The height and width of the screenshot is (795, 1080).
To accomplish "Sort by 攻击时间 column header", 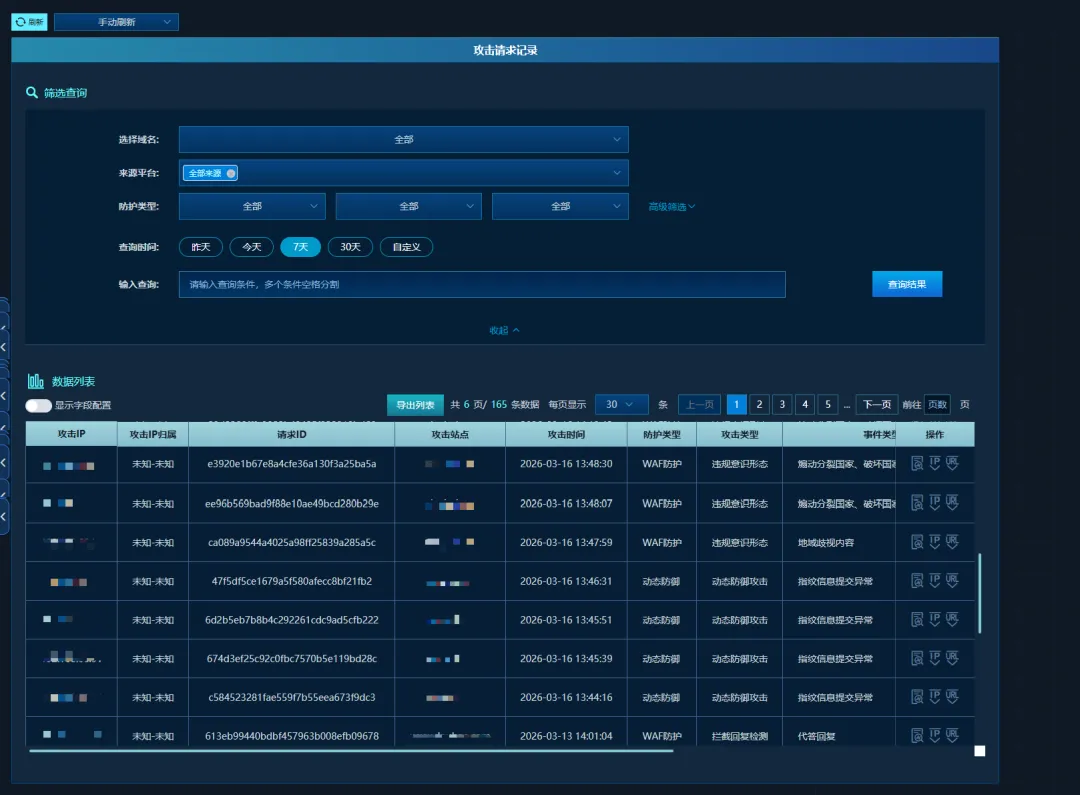I will coord(566,434).
